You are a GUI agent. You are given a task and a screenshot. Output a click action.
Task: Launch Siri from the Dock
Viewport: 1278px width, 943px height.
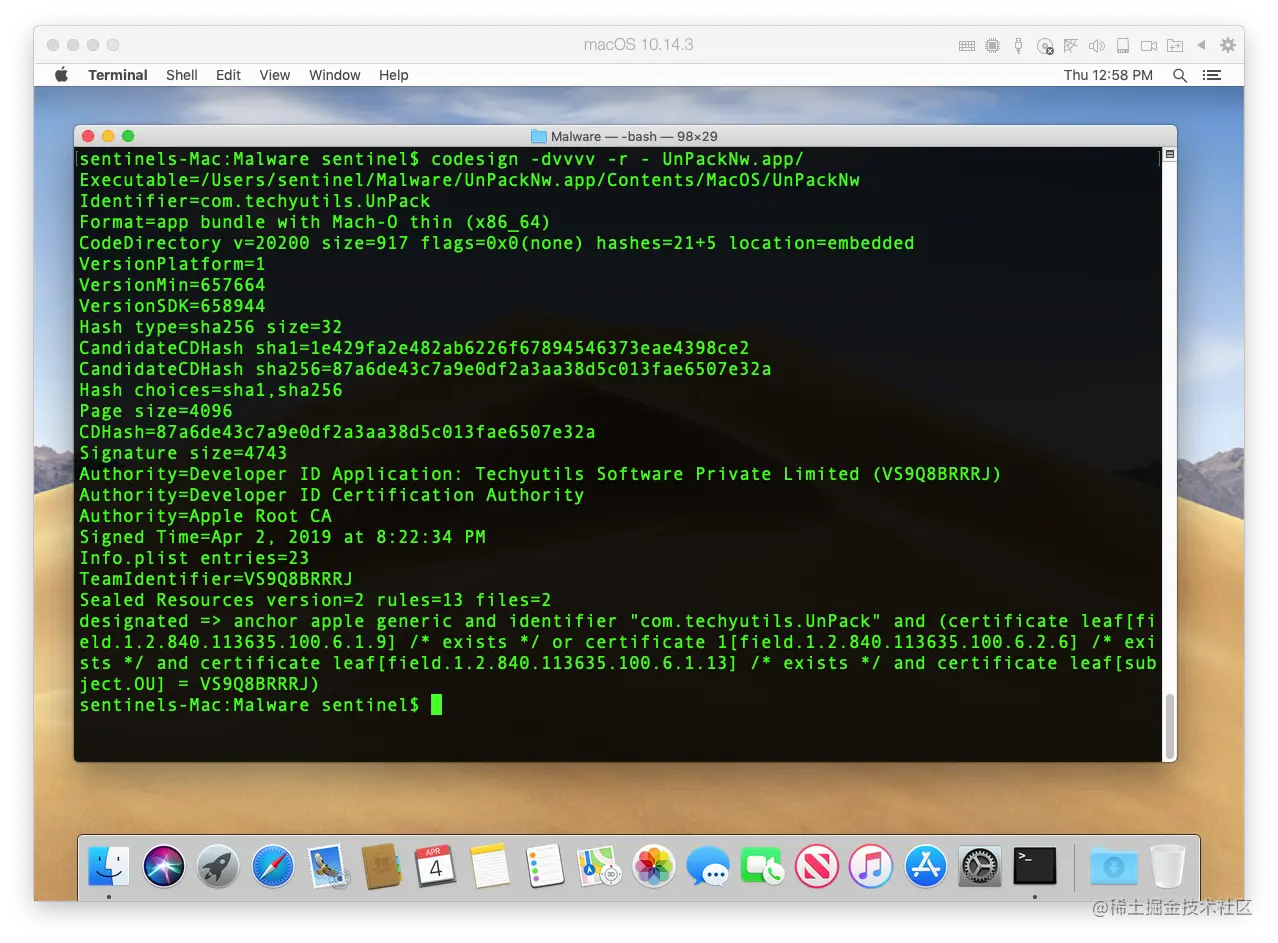pyautogui.click(x=163, y=866)
